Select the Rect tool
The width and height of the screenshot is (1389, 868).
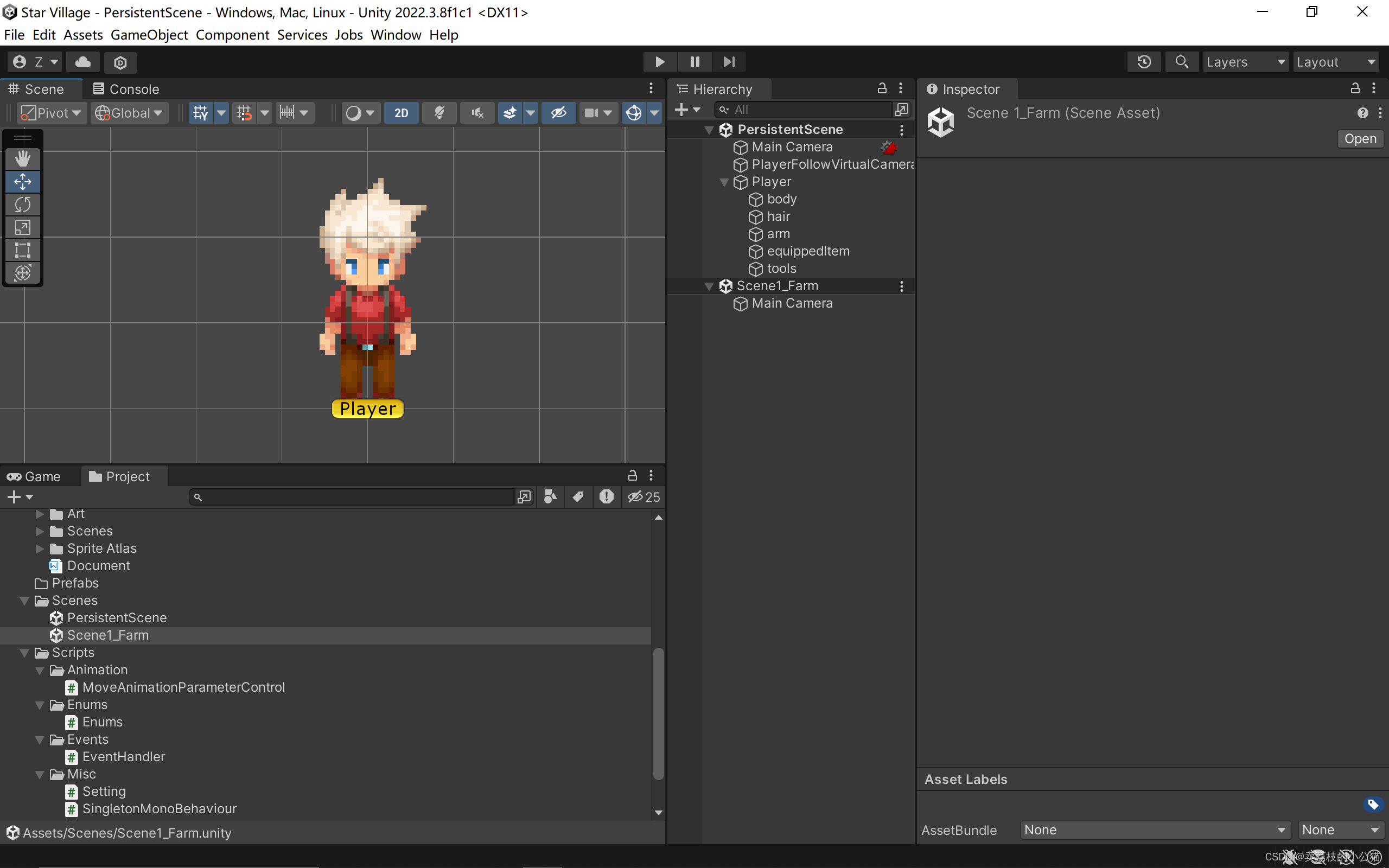tap(23, 250)
